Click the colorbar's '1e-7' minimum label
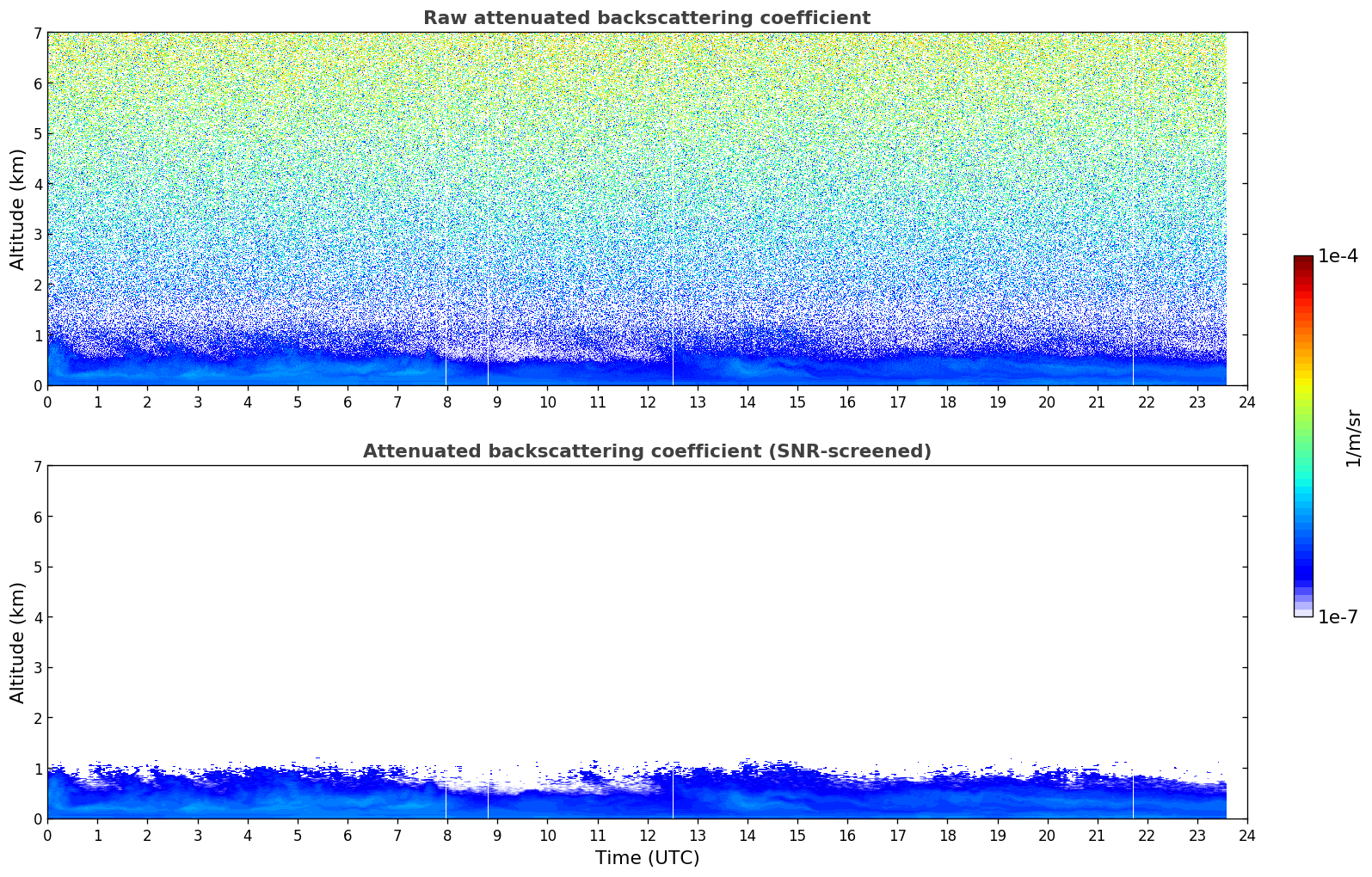 1338,617
